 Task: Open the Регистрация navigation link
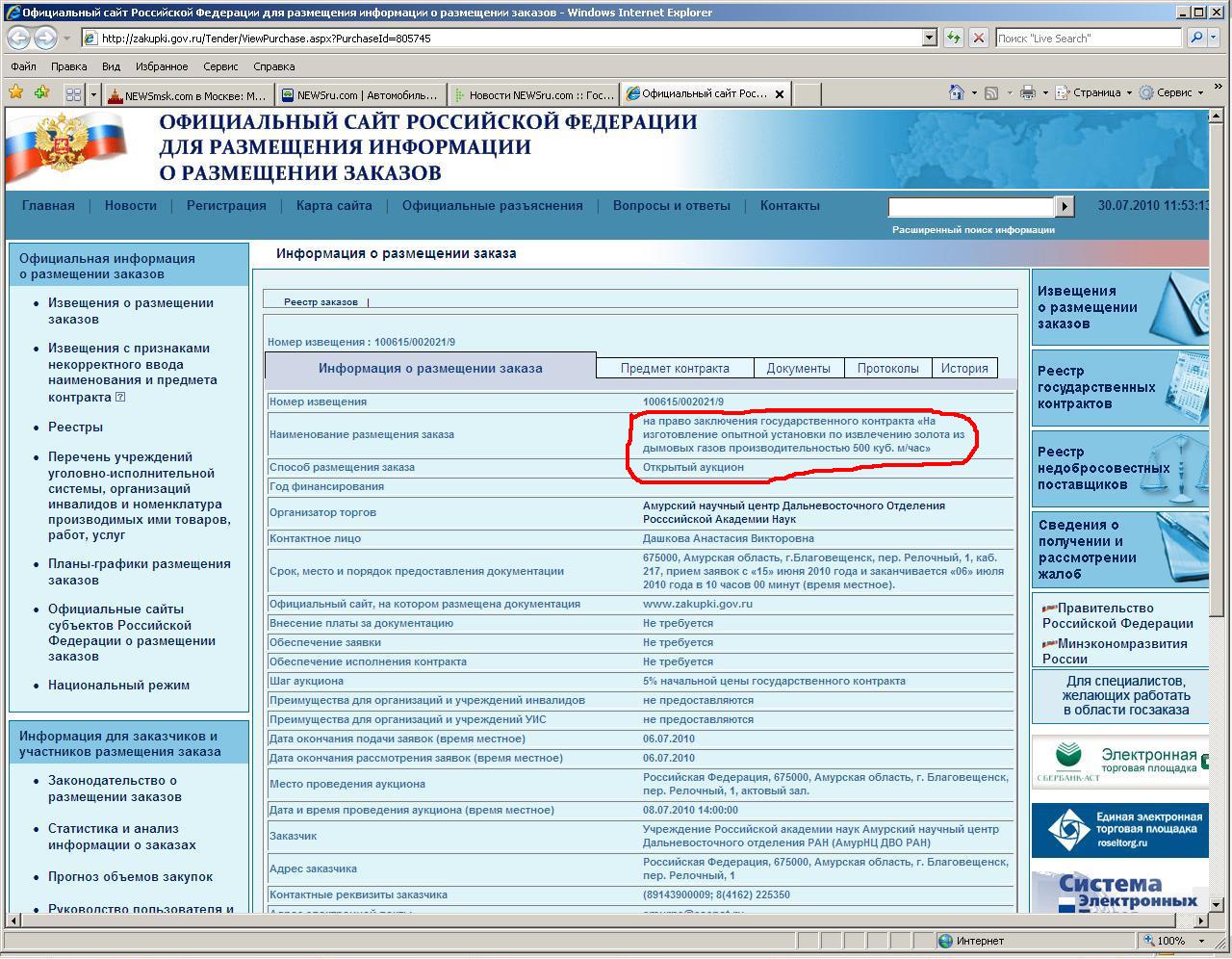pyautogui.click(x=226, y=205)
